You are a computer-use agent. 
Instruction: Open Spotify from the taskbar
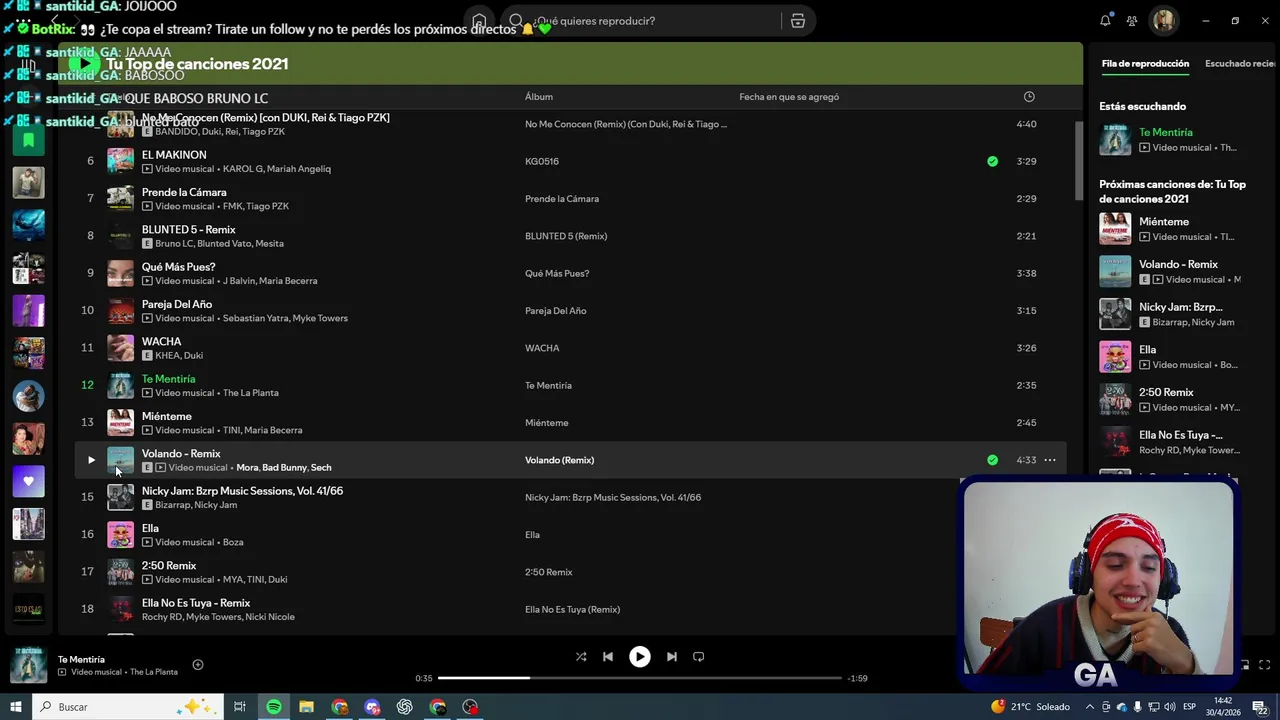[273, 707]
